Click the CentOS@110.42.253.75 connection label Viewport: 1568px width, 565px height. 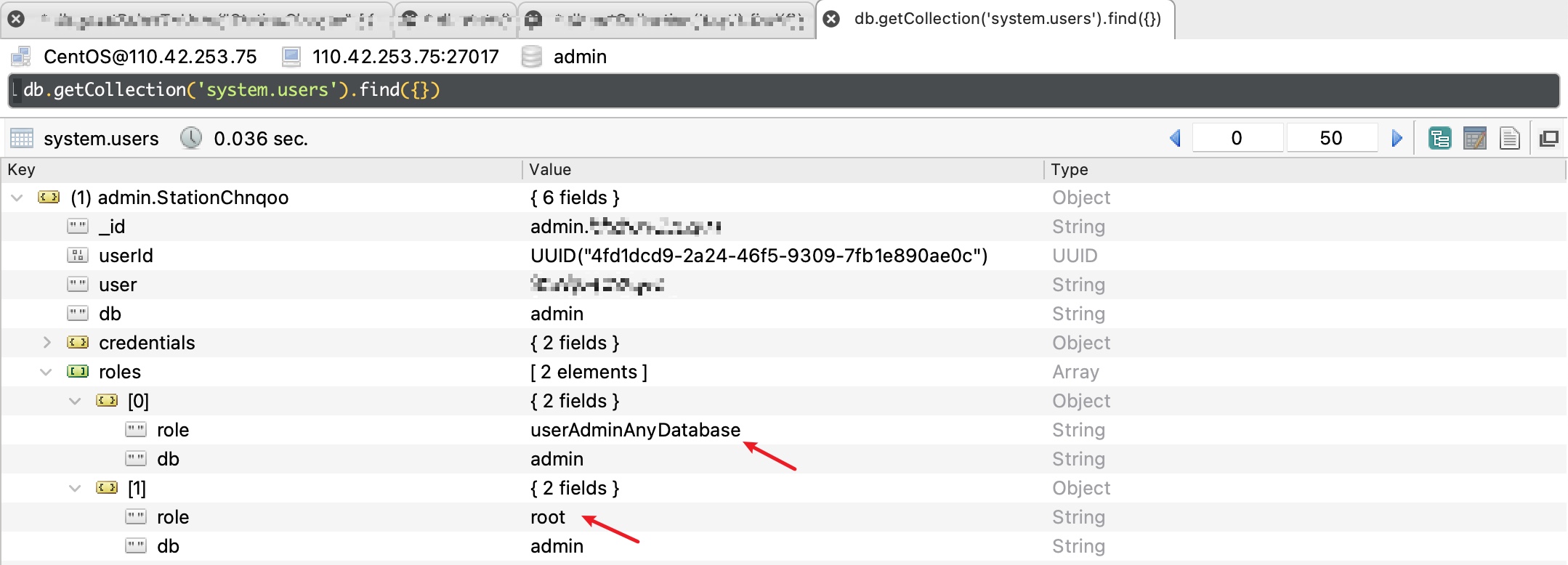[150, 57]
